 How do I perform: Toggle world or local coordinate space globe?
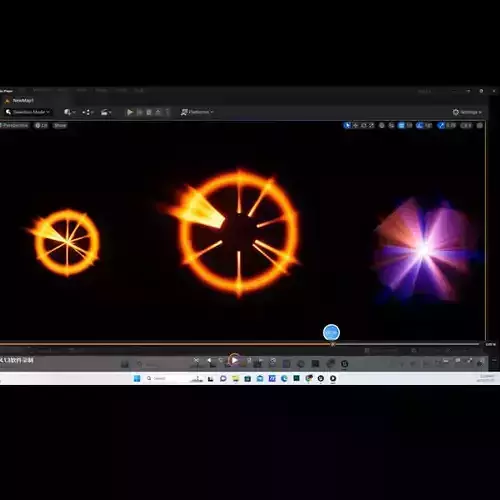382,125
